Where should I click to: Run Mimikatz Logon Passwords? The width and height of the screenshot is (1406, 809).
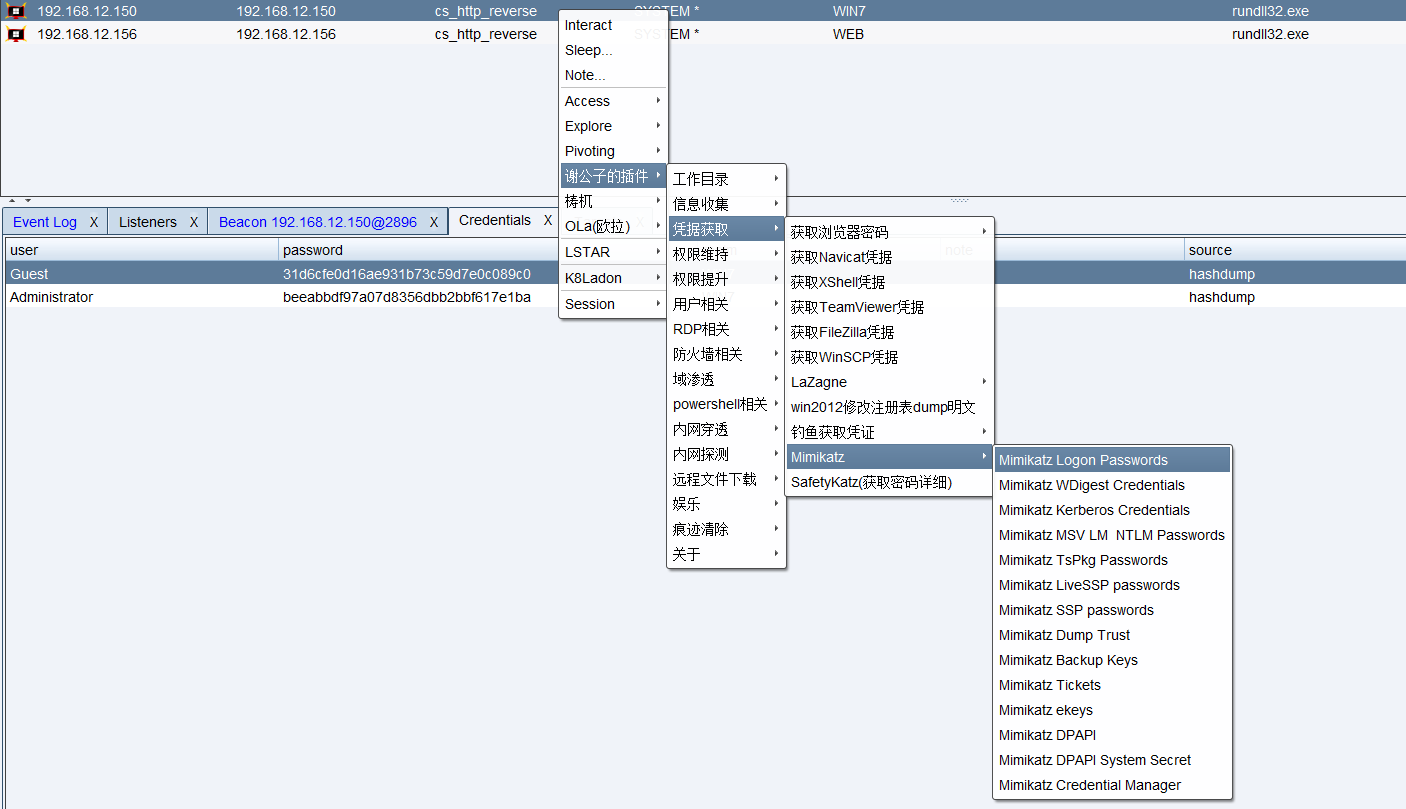pos(1112,460)
